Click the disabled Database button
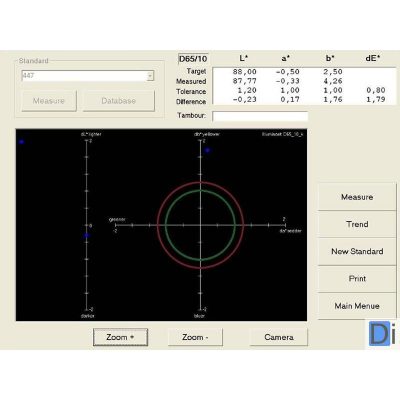Image resolution: width=400 pixels, height=400 pixels. 119,101
